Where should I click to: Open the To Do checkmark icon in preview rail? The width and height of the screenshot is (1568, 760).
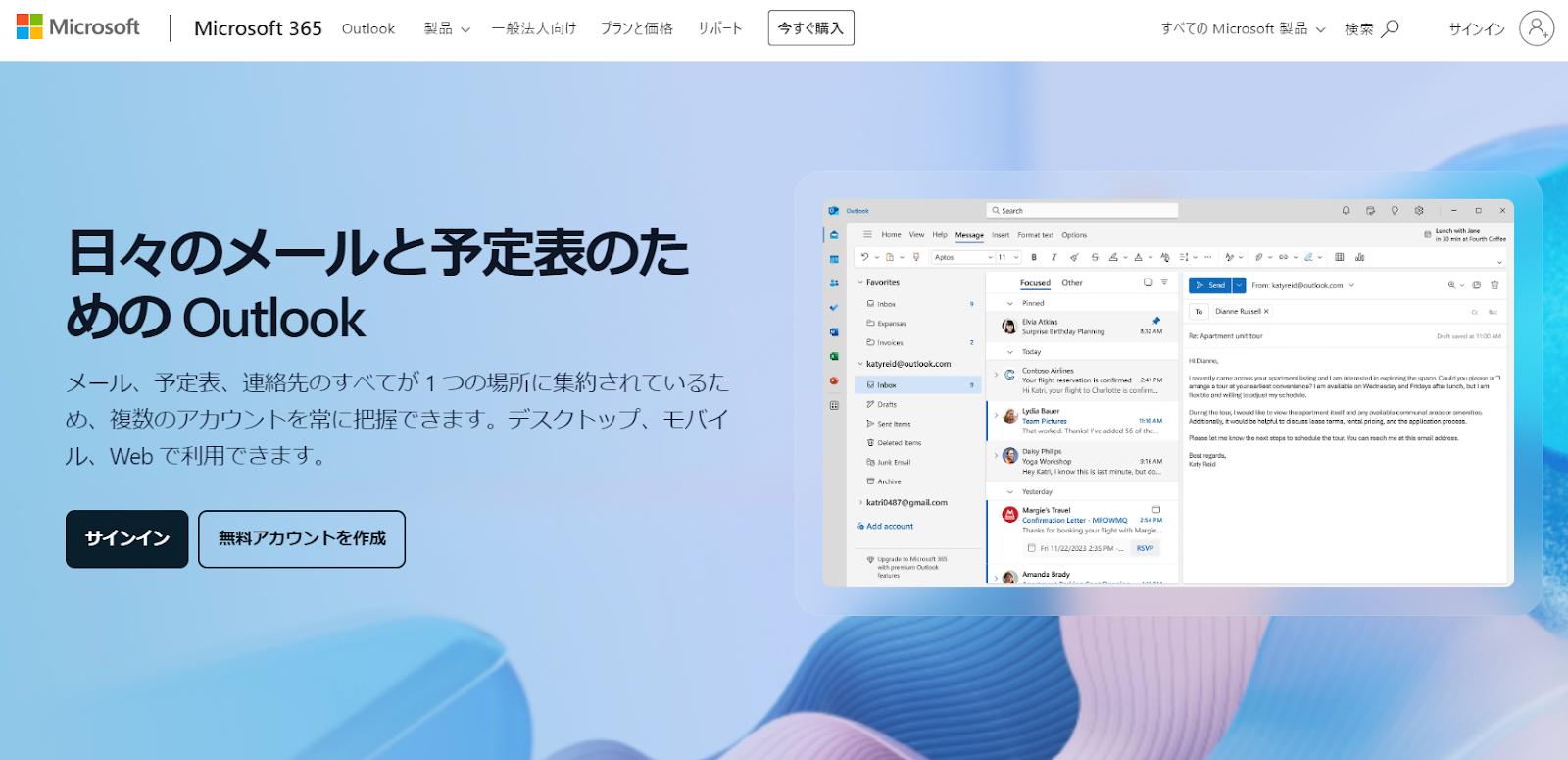point(834,307)
